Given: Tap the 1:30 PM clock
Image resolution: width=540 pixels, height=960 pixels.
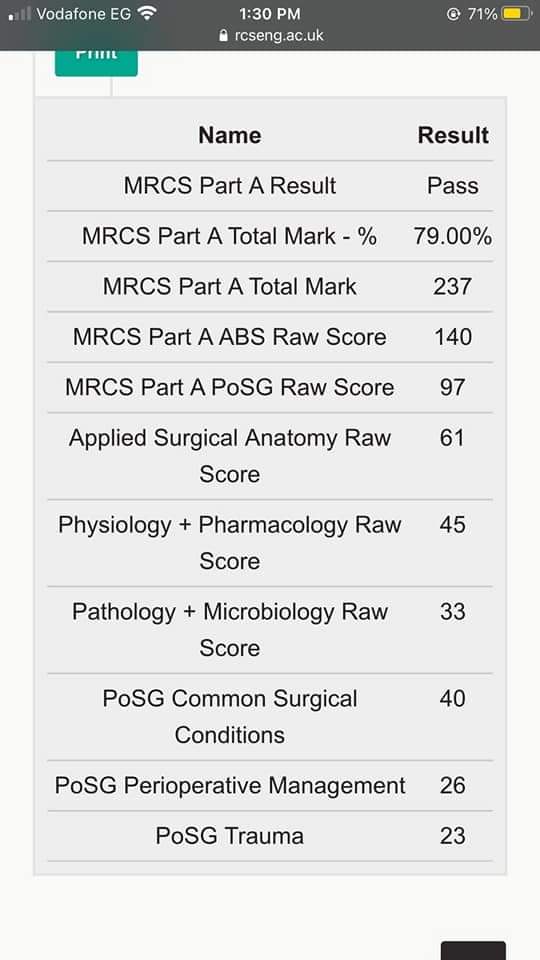Looking at the screenshot, I should tap(270, 13).
